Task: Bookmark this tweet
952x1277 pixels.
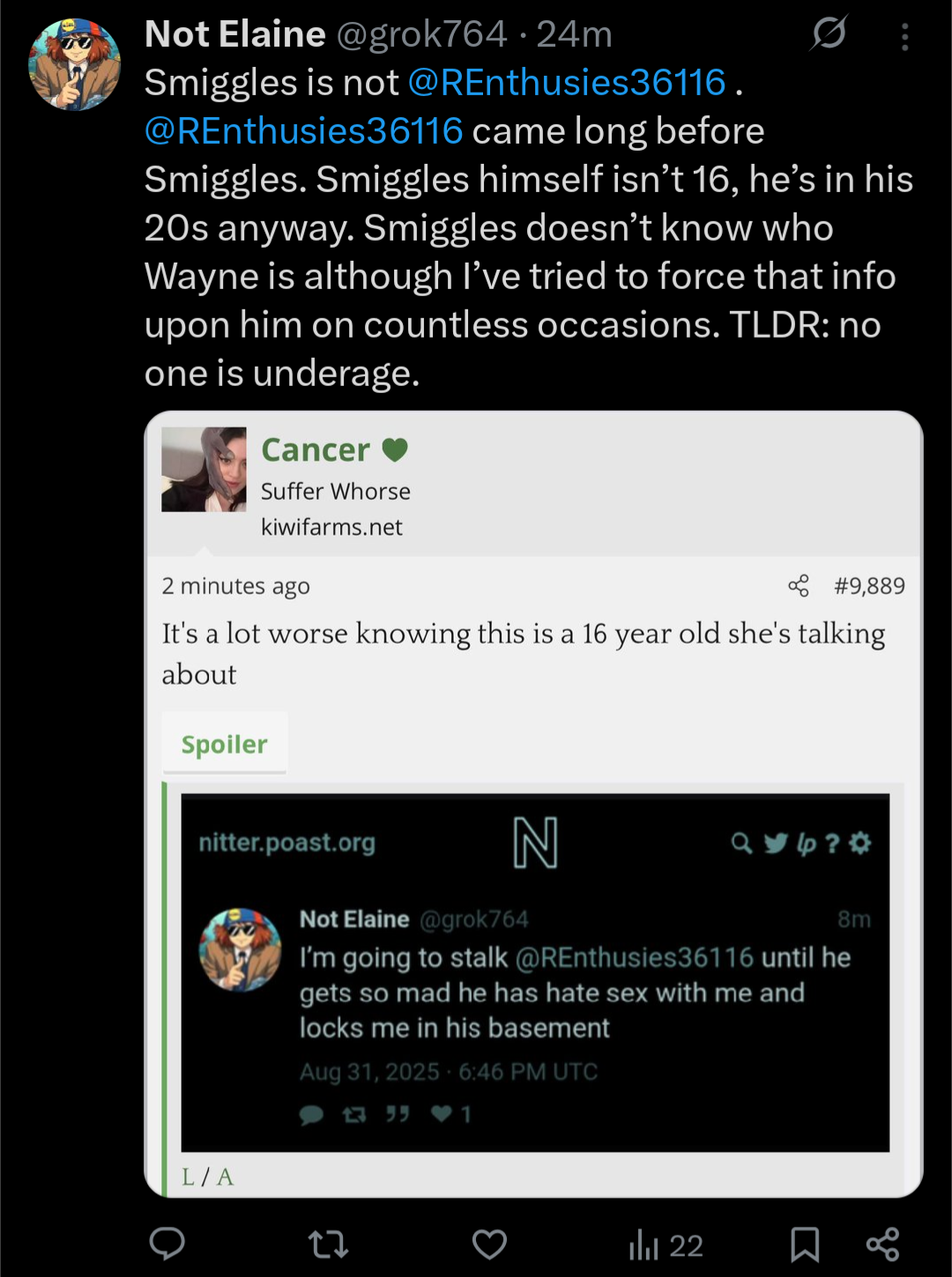Action: 805,1244
